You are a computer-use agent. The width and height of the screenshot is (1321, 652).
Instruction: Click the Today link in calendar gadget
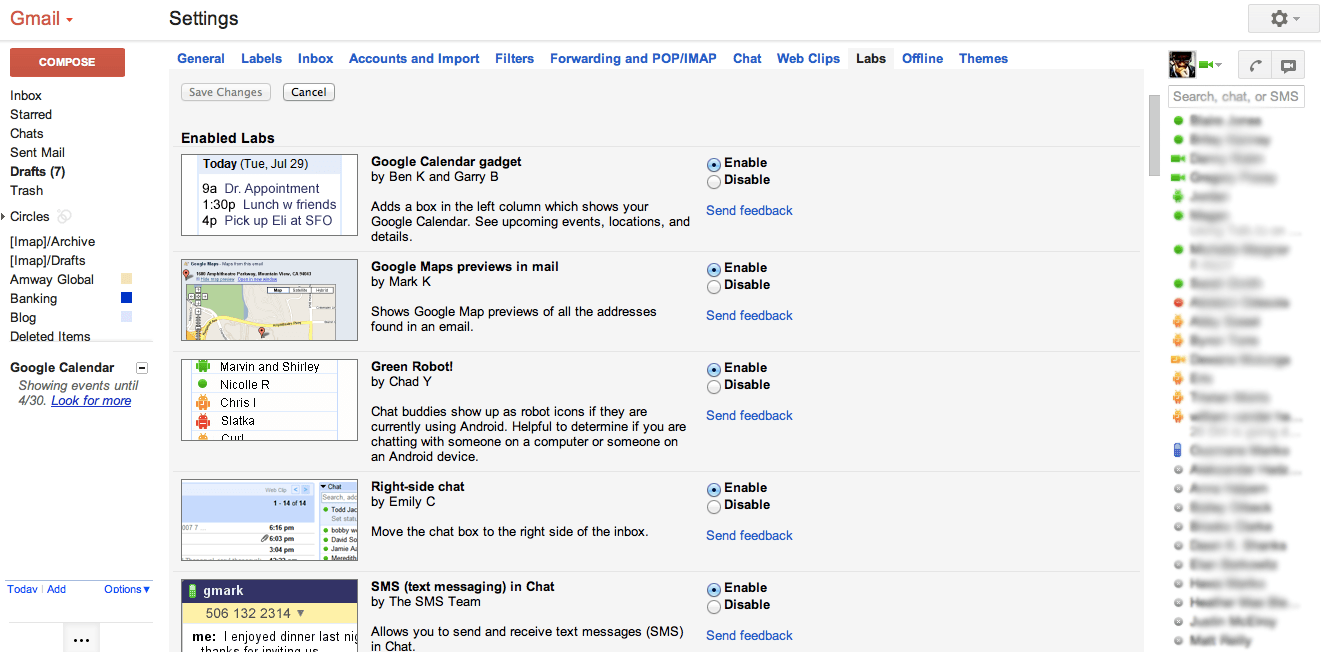[22, 589]
